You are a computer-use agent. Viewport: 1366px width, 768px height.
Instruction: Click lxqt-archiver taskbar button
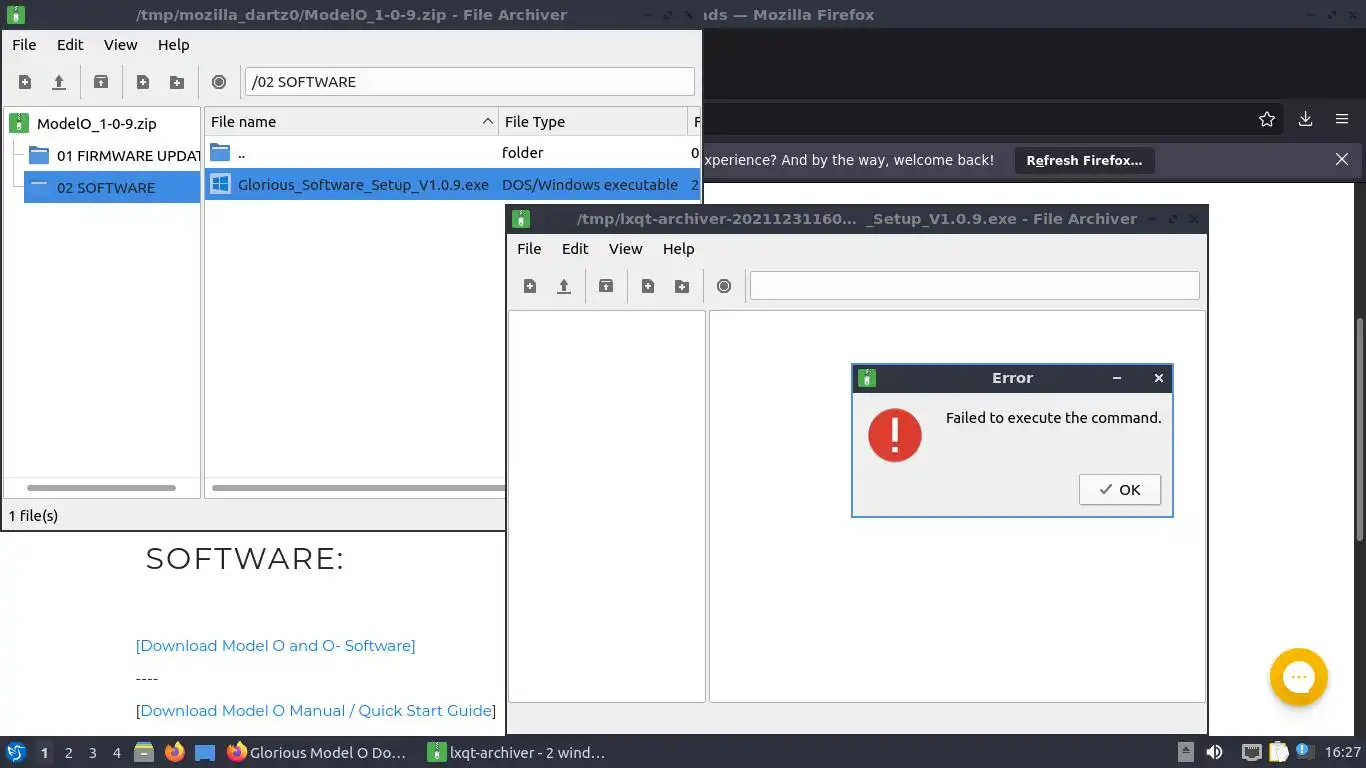517,752
